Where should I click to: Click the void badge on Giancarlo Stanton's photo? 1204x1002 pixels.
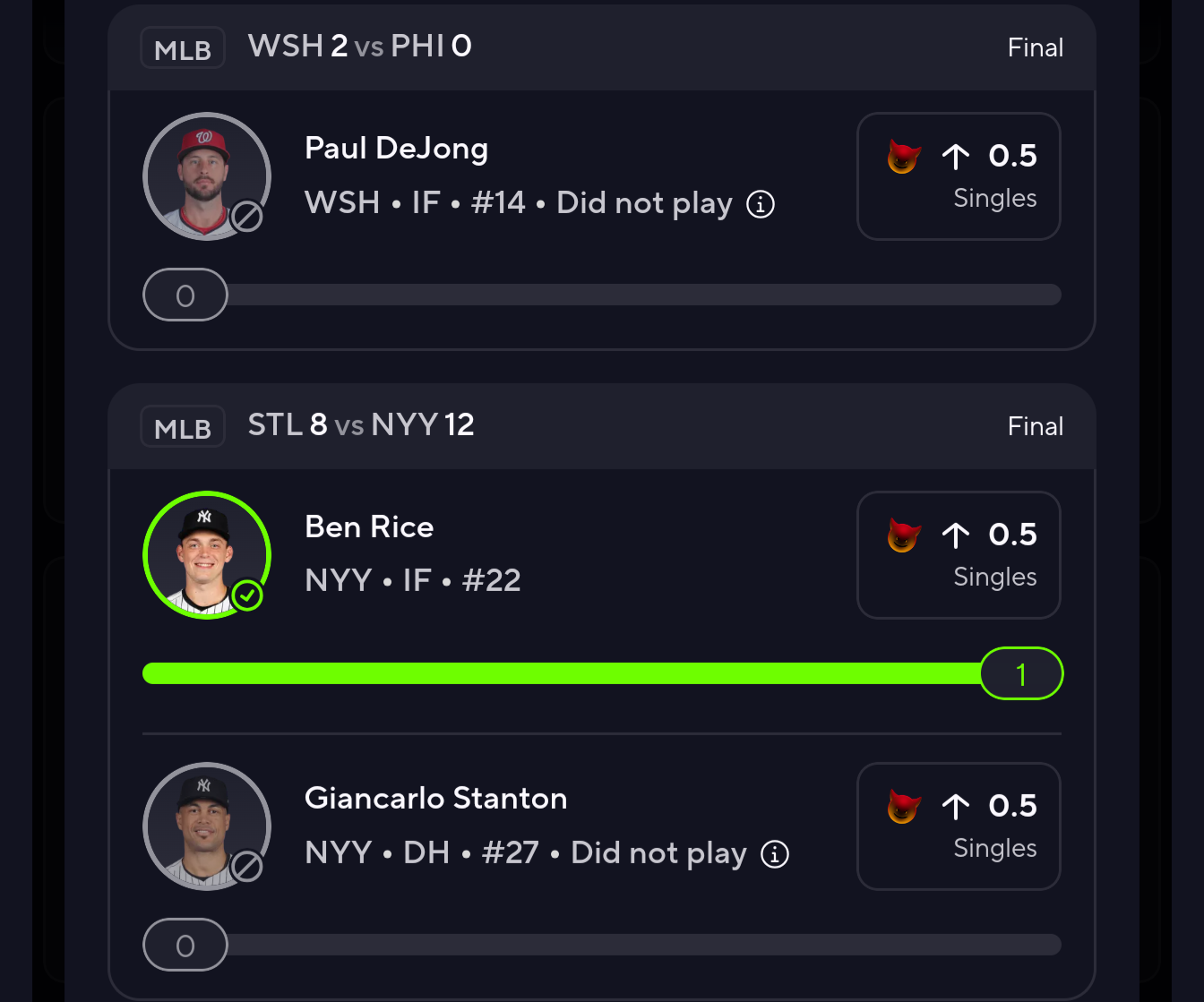[247, 866]
